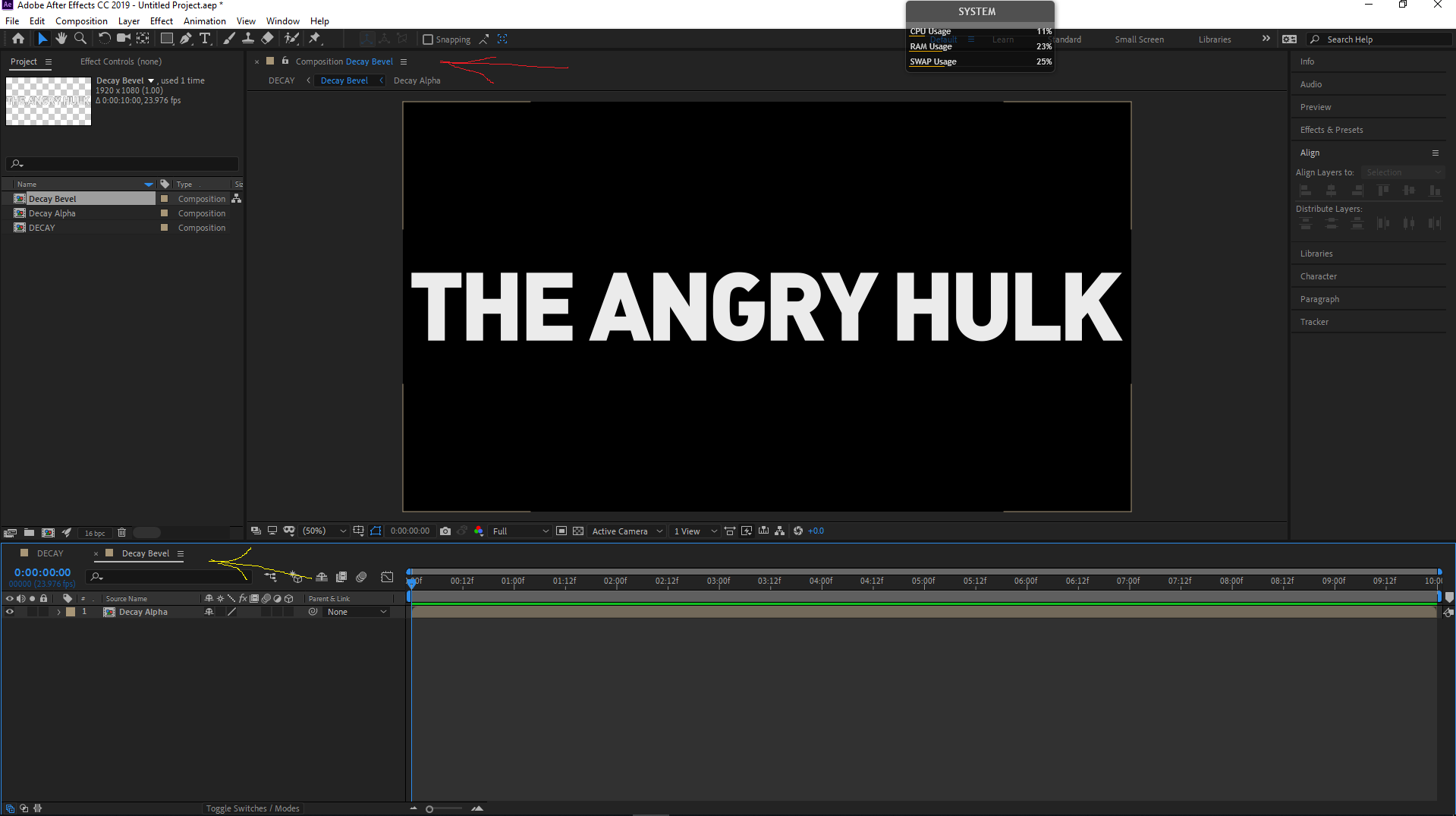Open the Effect menu

[161, 21]
